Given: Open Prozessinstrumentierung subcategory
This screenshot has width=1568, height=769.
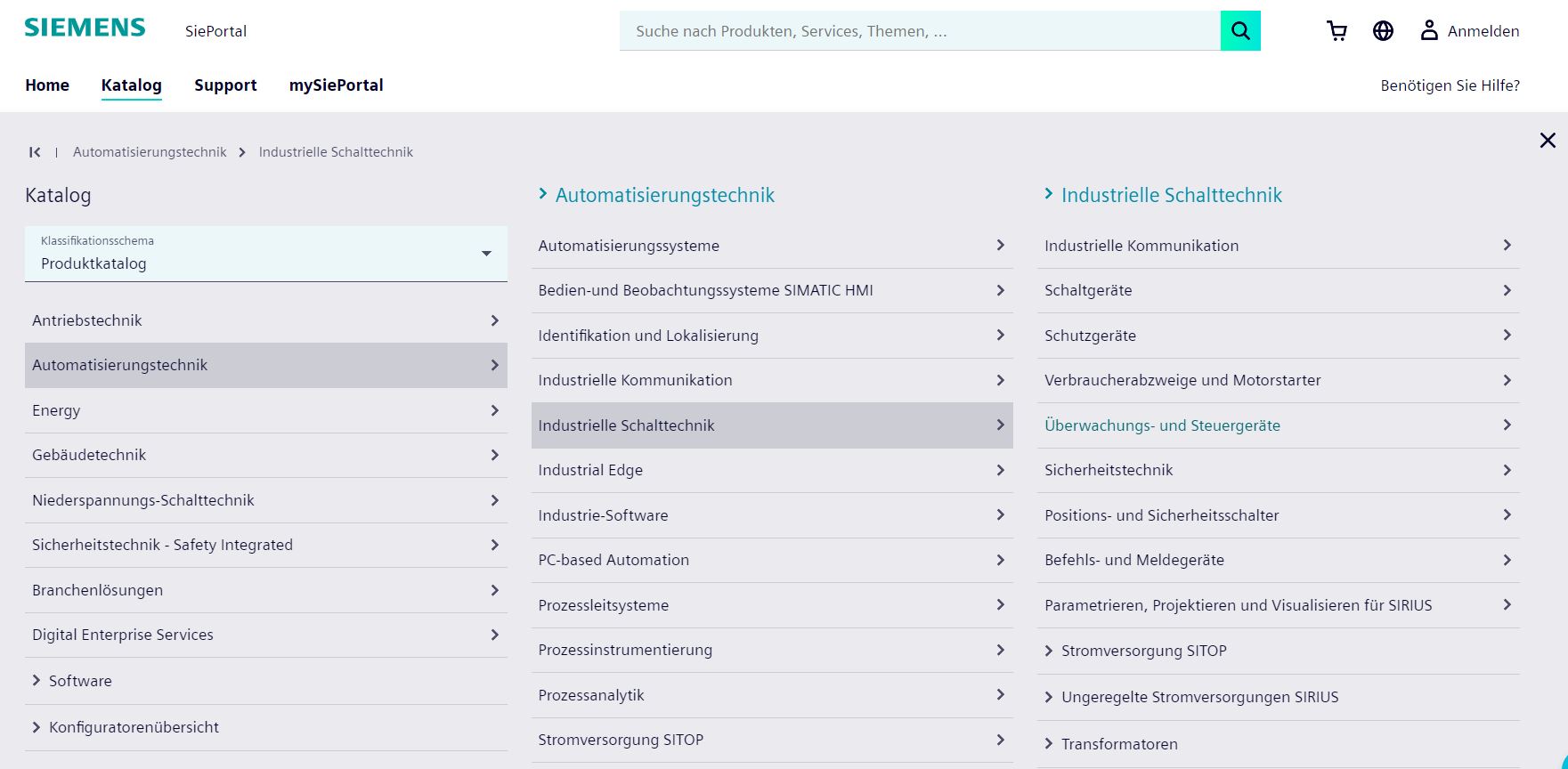Looking at the screenshot, I should [x=772, y=650].
